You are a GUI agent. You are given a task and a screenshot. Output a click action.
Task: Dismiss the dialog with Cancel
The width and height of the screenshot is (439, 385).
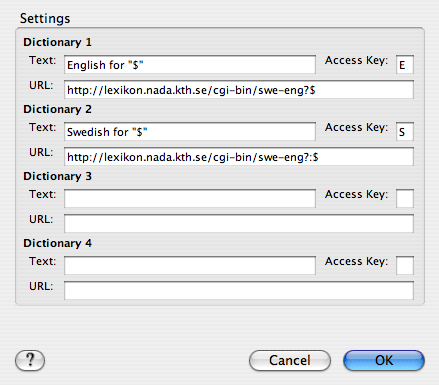pos(290,360)
